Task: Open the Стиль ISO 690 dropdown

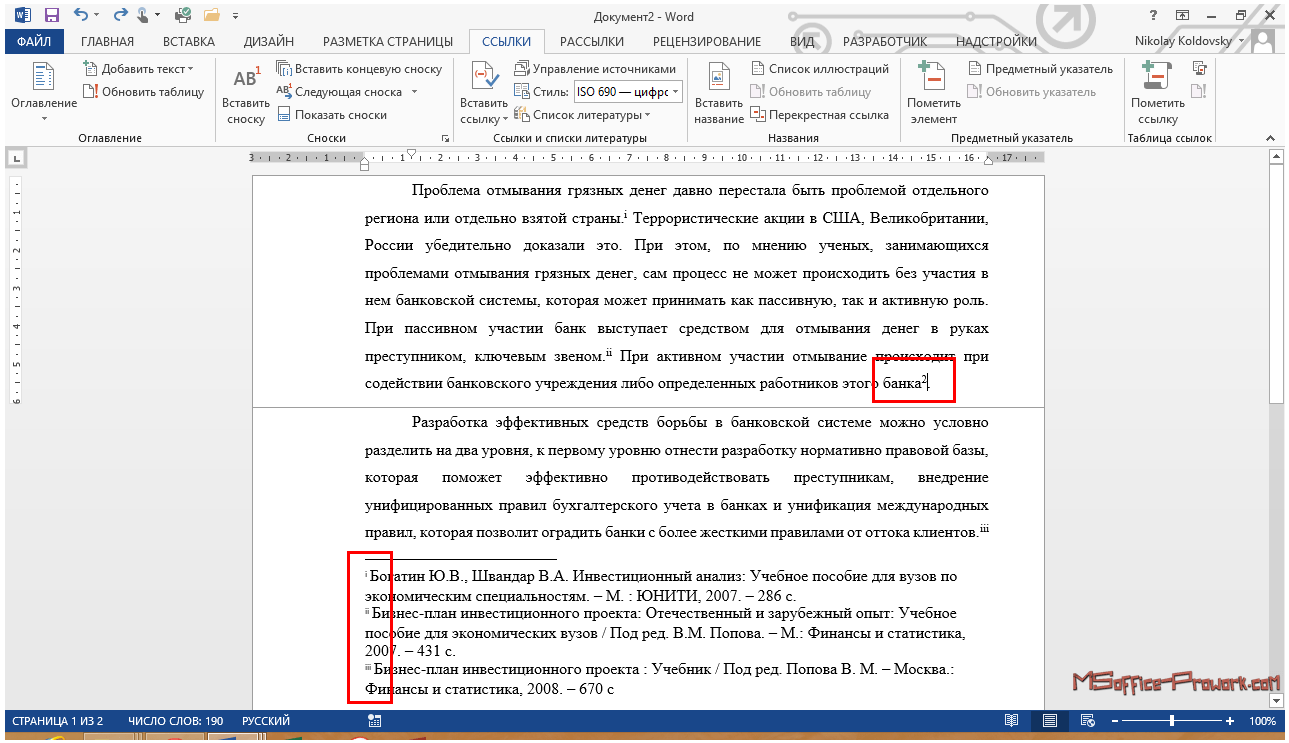Action: pos(676,92)
